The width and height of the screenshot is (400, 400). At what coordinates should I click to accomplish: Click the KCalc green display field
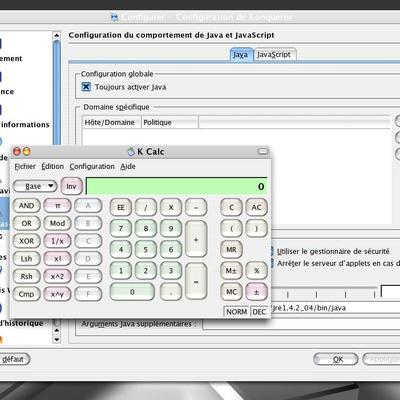click(x=177, y=186)
